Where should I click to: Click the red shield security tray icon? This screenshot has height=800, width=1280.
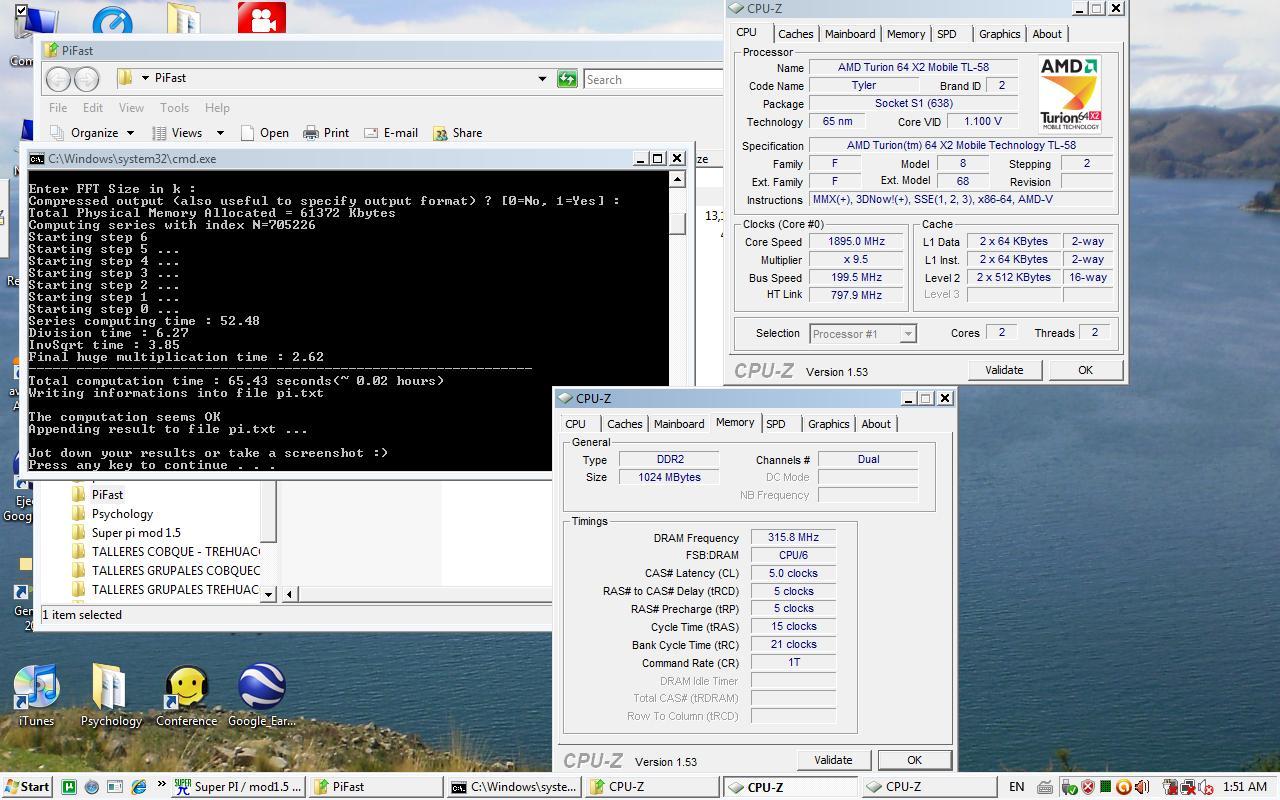coord(1087,787)
